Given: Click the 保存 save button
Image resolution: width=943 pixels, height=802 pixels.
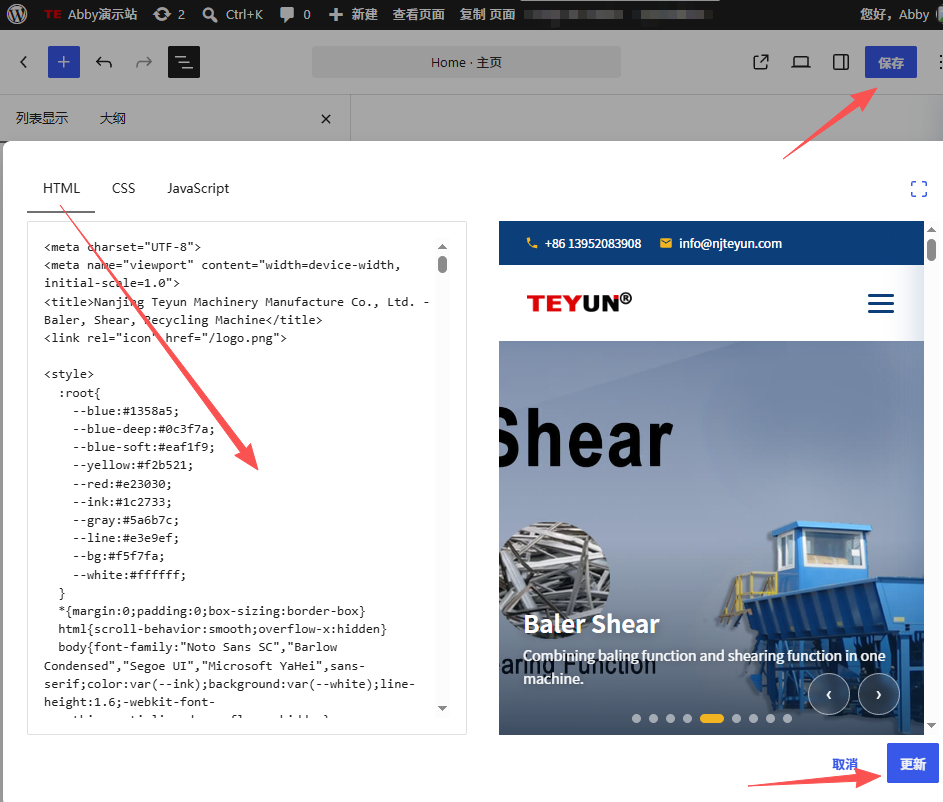Looking at the screenshot, I should click(x=891, y=62).
